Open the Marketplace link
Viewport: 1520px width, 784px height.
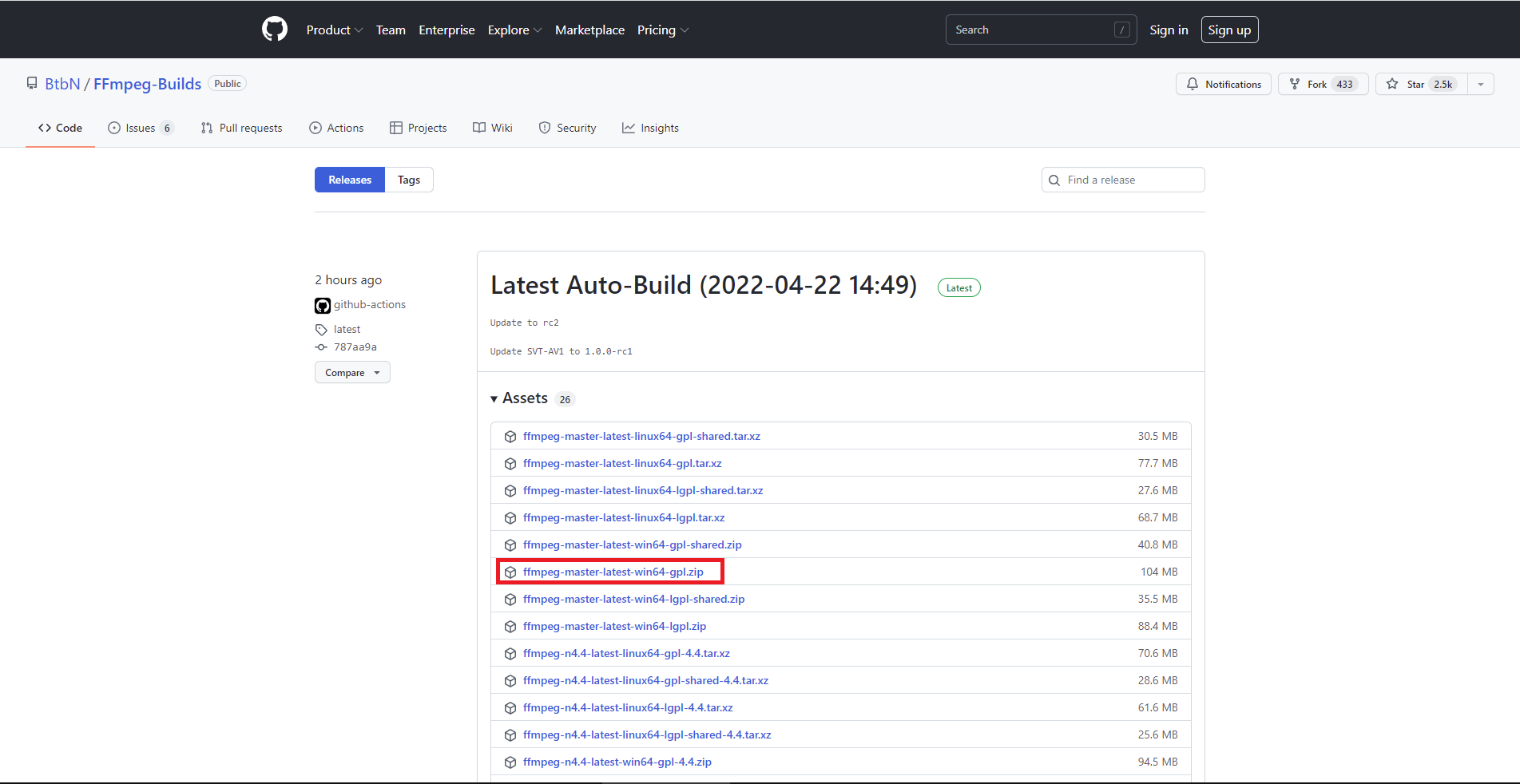click(x=589, y=30)
